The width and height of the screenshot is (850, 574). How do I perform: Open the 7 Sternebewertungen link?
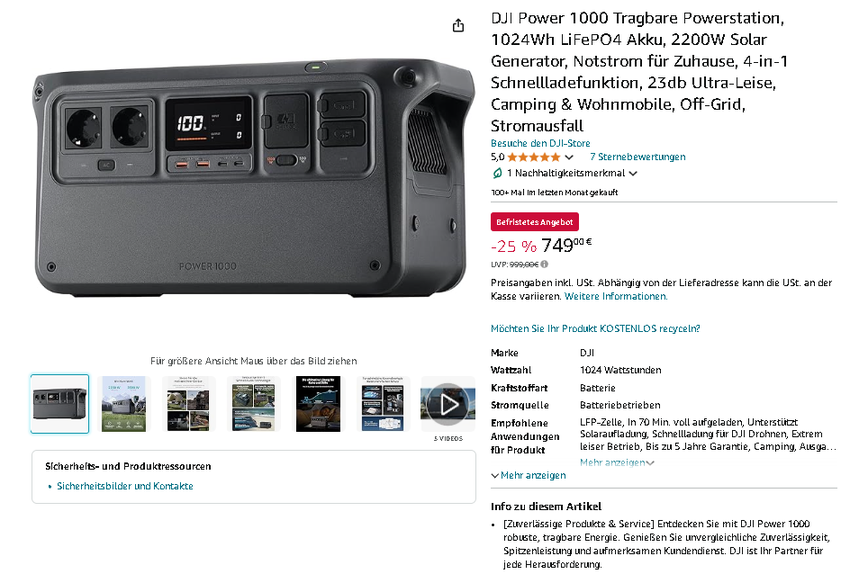pyautogui.click(x=638, y=157)
